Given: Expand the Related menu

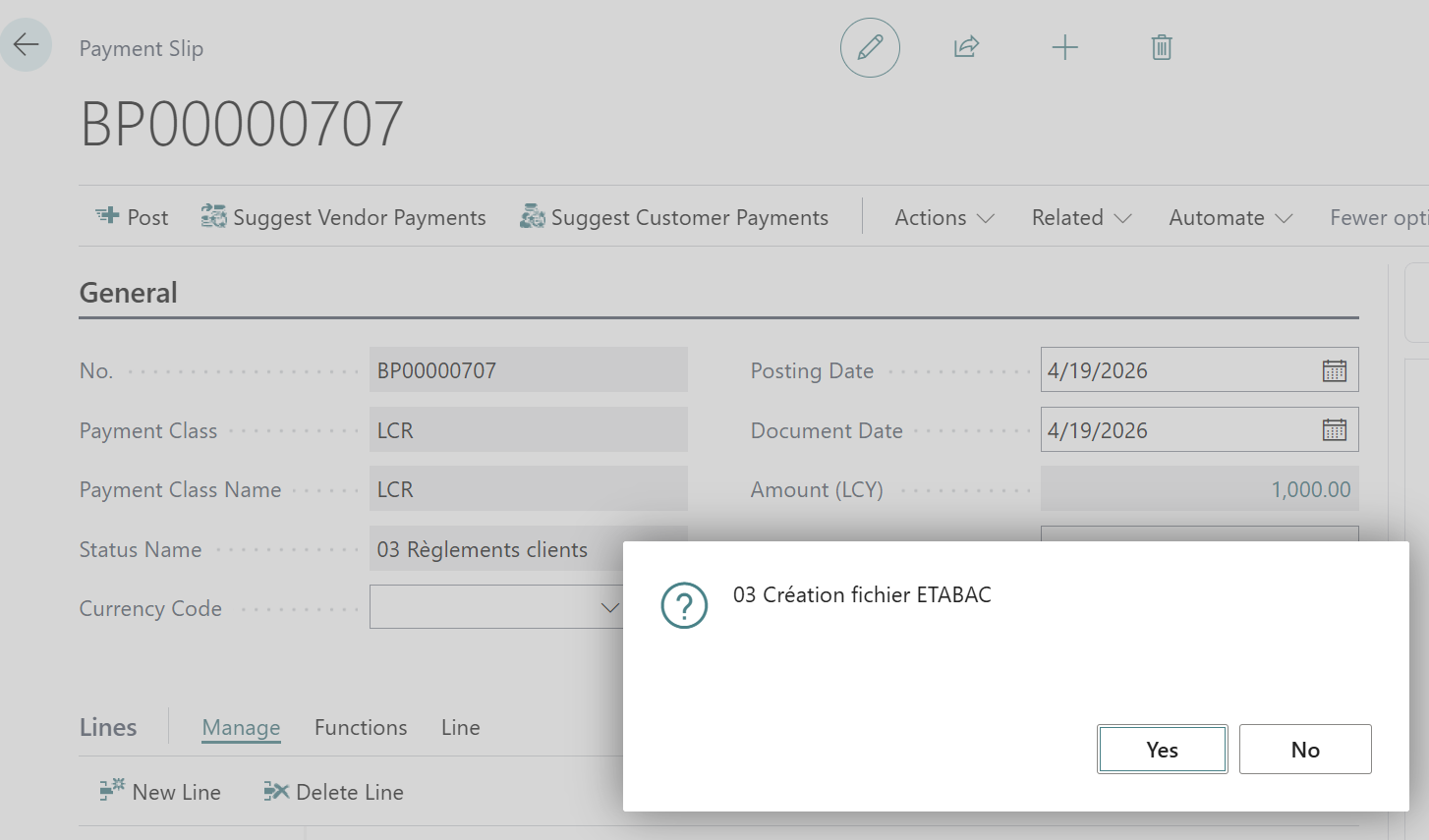Looking at the screenshot, I should (x=1081, y=217).
